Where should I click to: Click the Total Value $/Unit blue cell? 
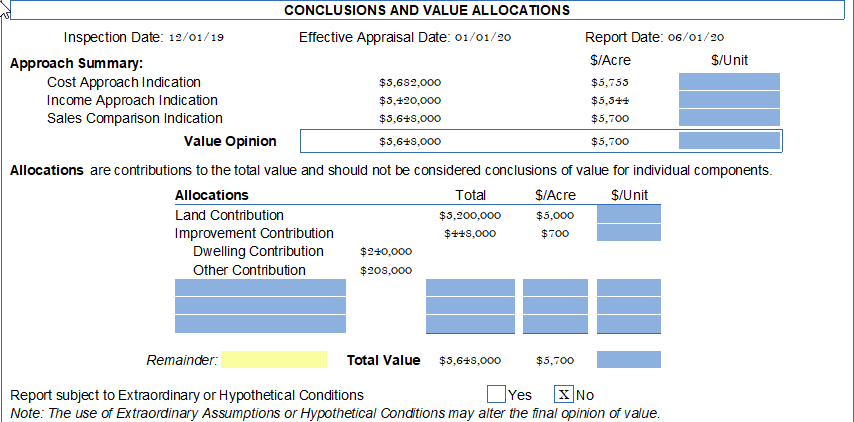[628, 360]
